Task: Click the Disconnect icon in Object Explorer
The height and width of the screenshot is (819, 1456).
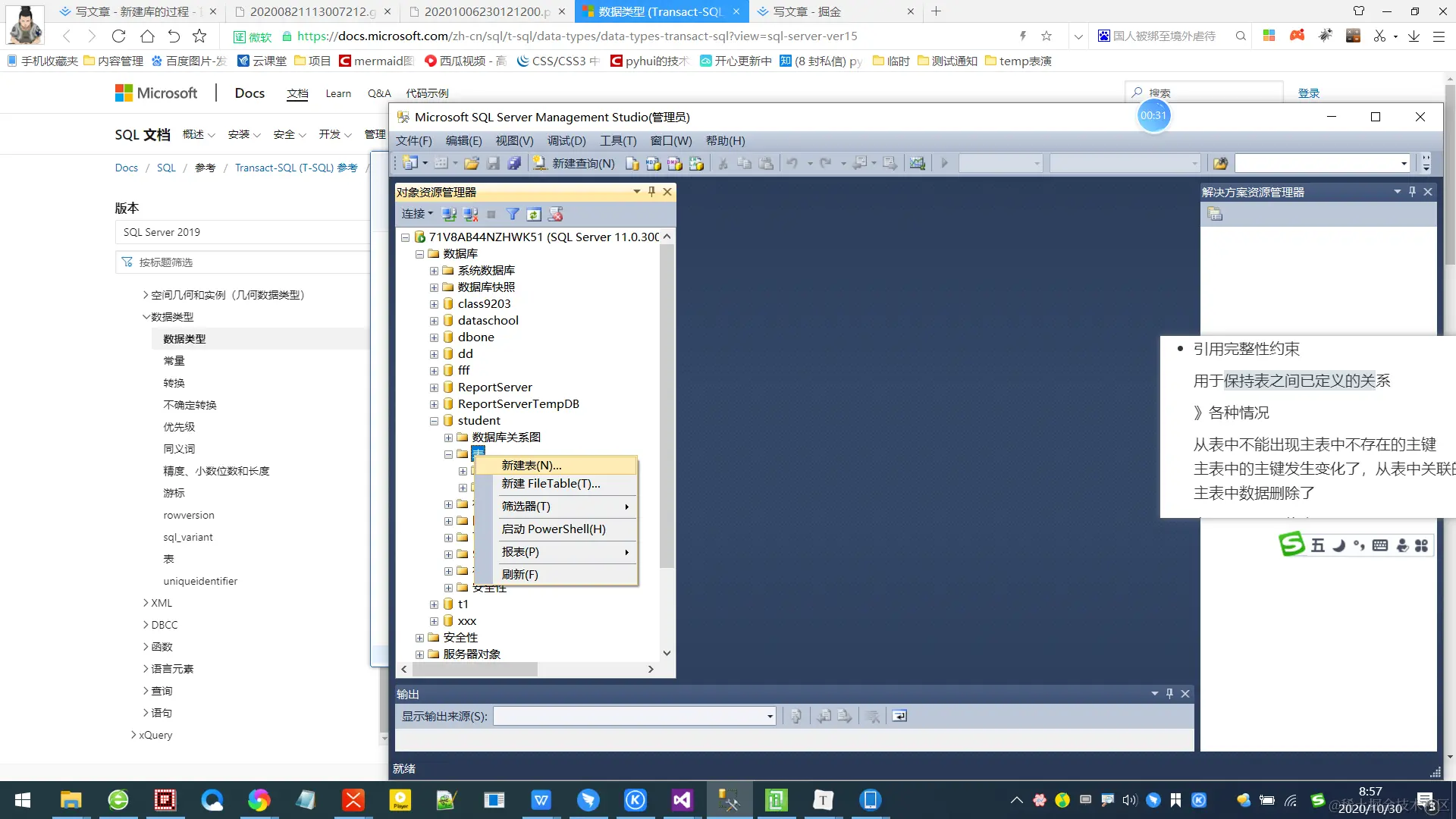Action: (x=470, y=215)
